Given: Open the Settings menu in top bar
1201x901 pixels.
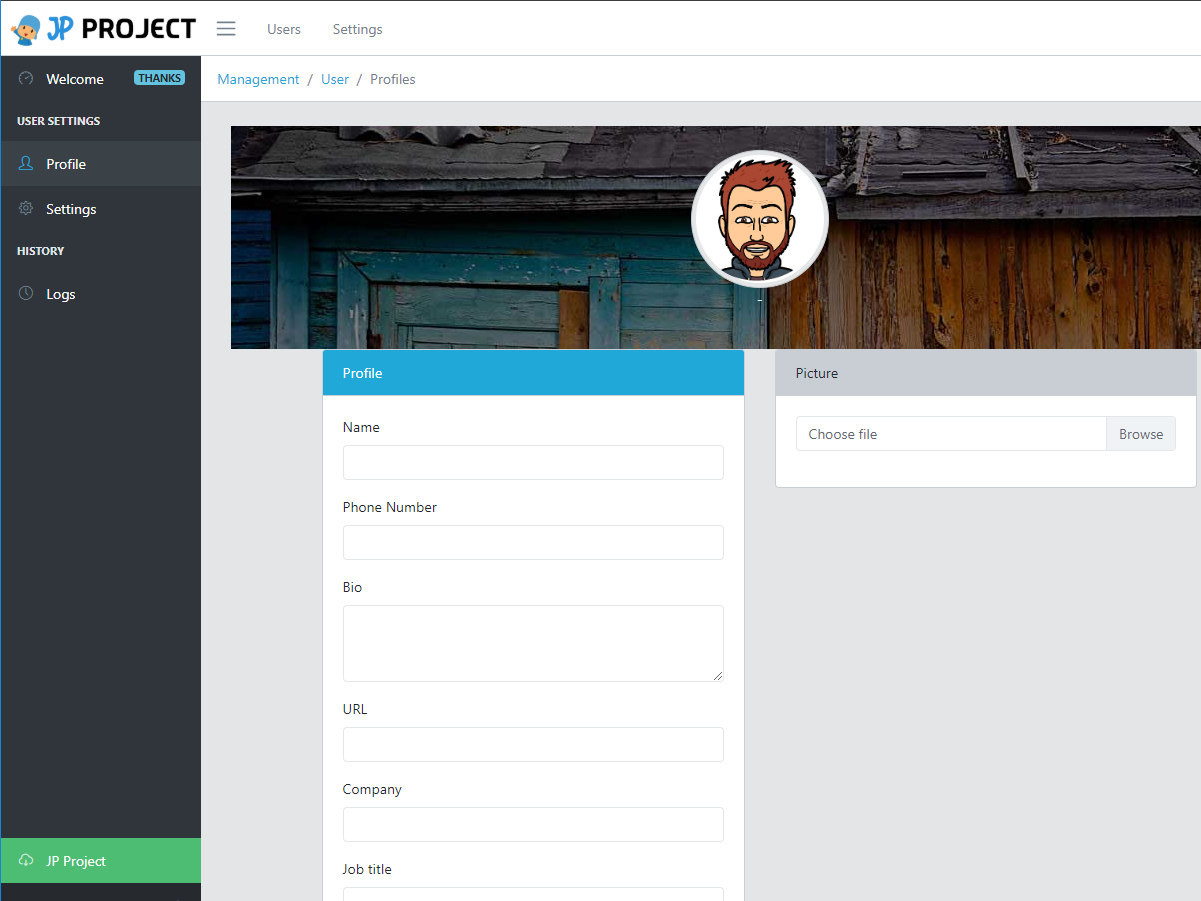Looking at the screenshot, I should tap(357, 29).
